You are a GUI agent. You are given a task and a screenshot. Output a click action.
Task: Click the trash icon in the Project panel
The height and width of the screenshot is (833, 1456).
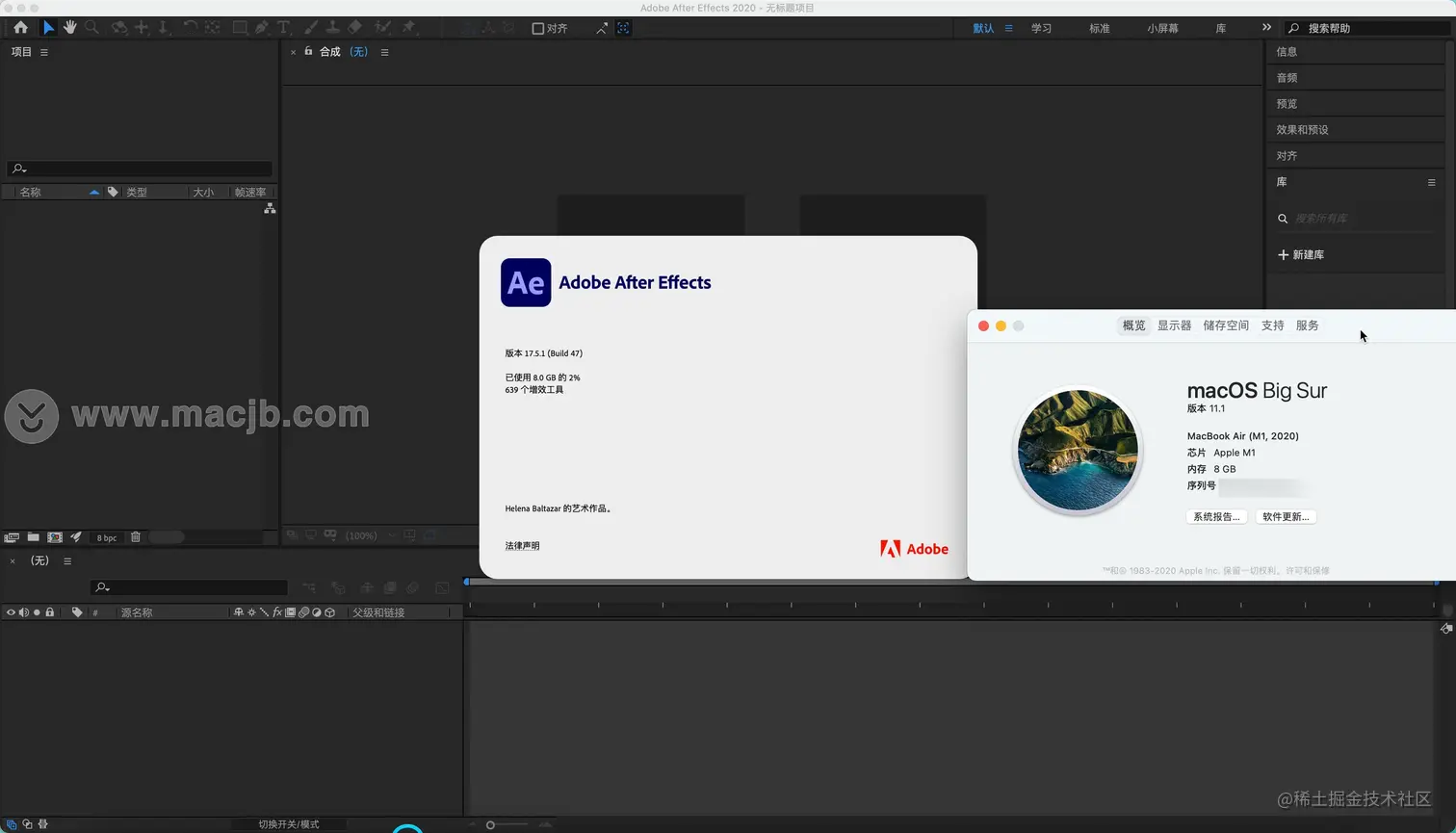pos(136,537)
